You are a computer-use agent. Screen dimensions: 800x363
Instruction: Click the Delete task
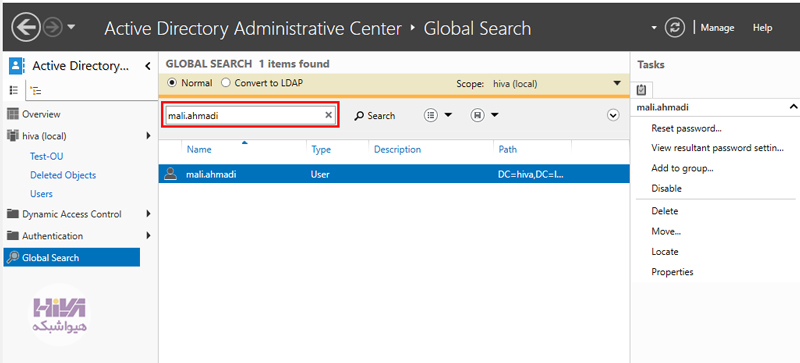[664, 211]
